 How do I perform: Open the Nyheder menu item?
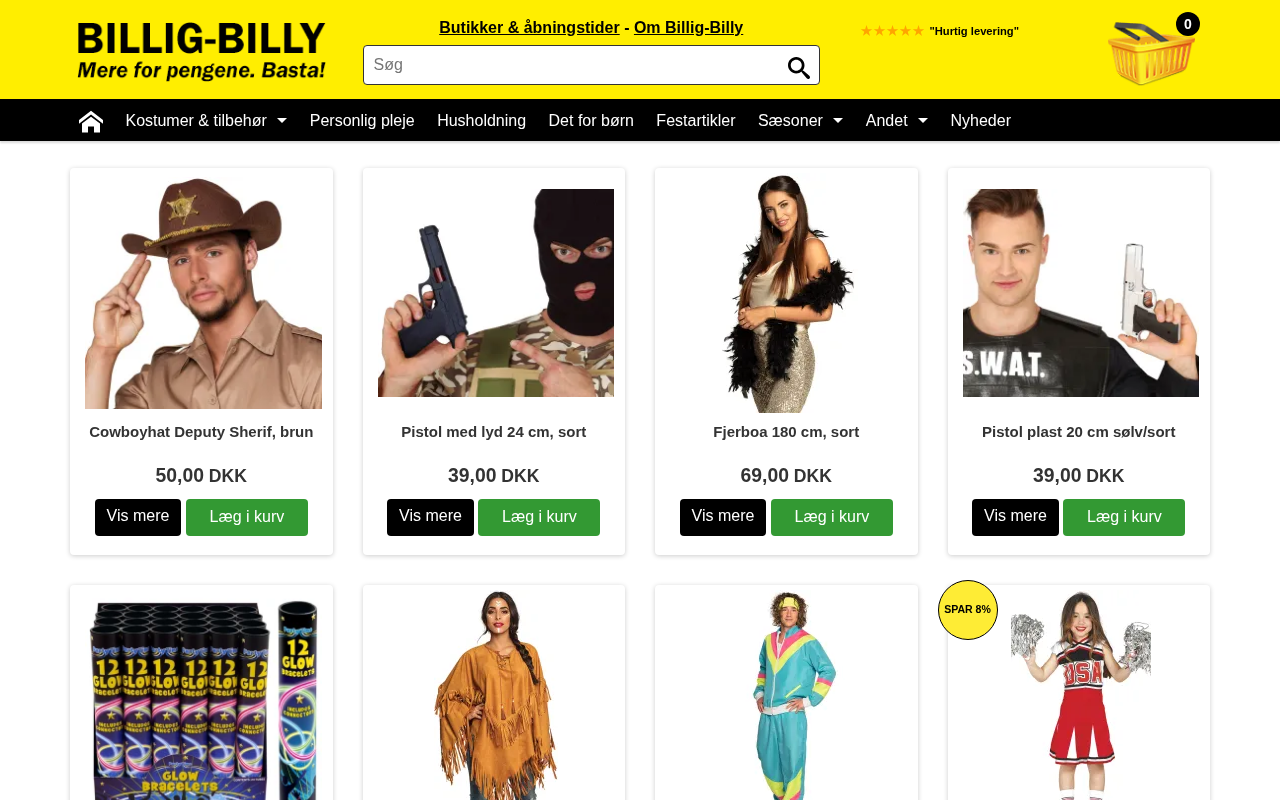click(x=981, y=121)
